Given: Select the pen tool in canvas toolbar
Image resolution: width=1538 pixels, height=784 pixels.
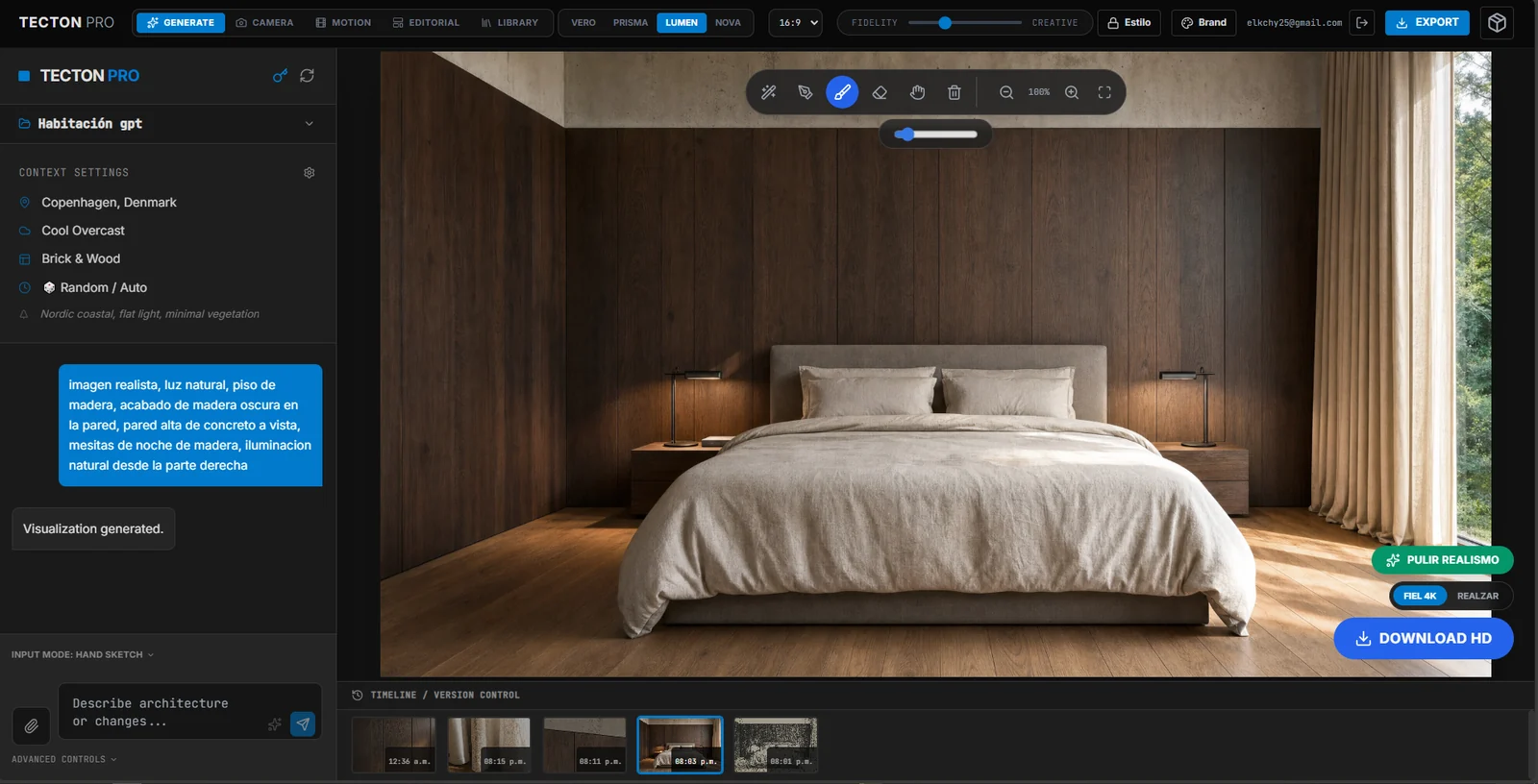Looking at the screenshot, I should pyautogui.click(x=806, y=92).
